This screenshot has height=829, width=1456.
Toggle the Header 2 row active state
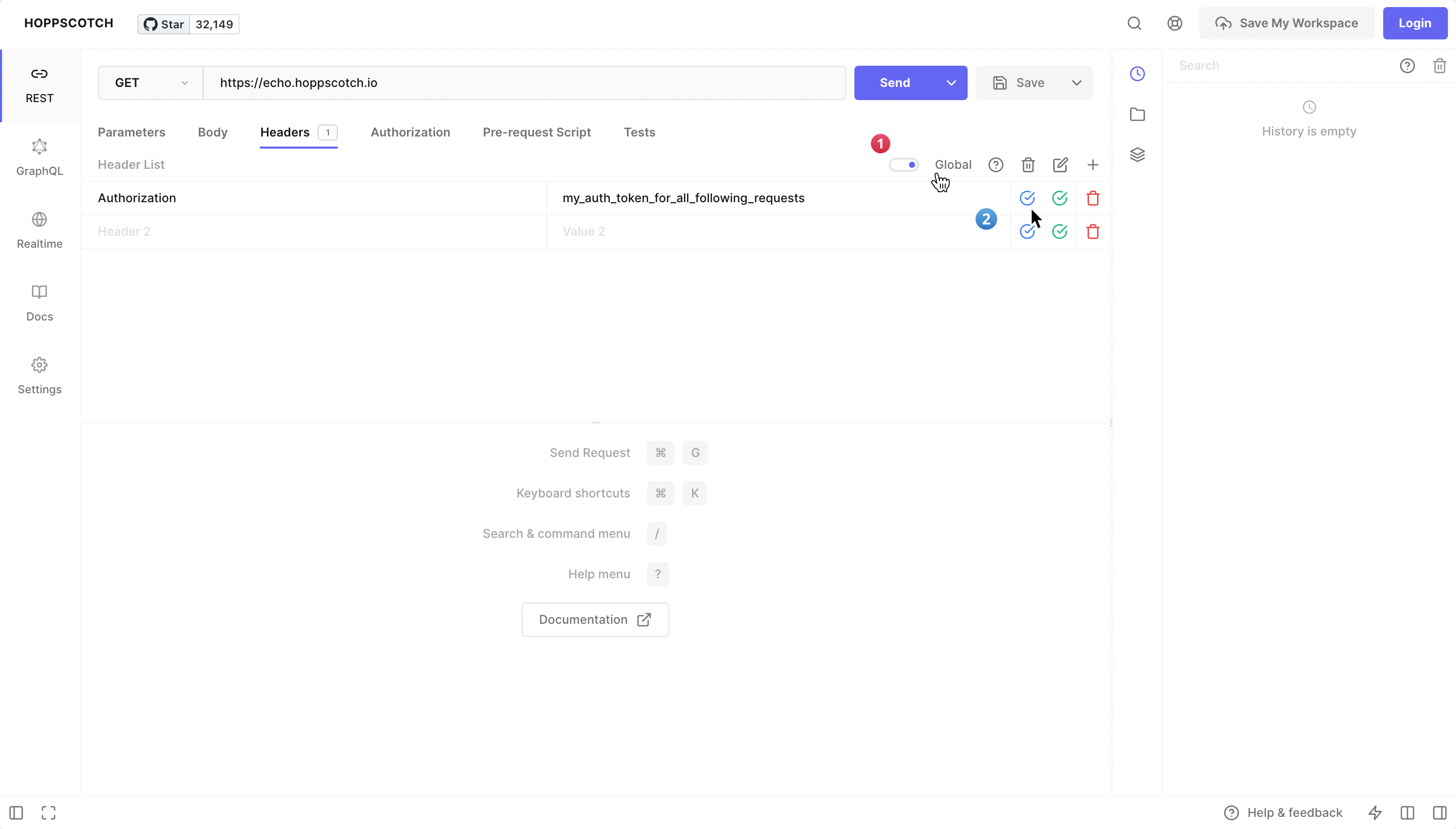click(x=1027, y=231)
